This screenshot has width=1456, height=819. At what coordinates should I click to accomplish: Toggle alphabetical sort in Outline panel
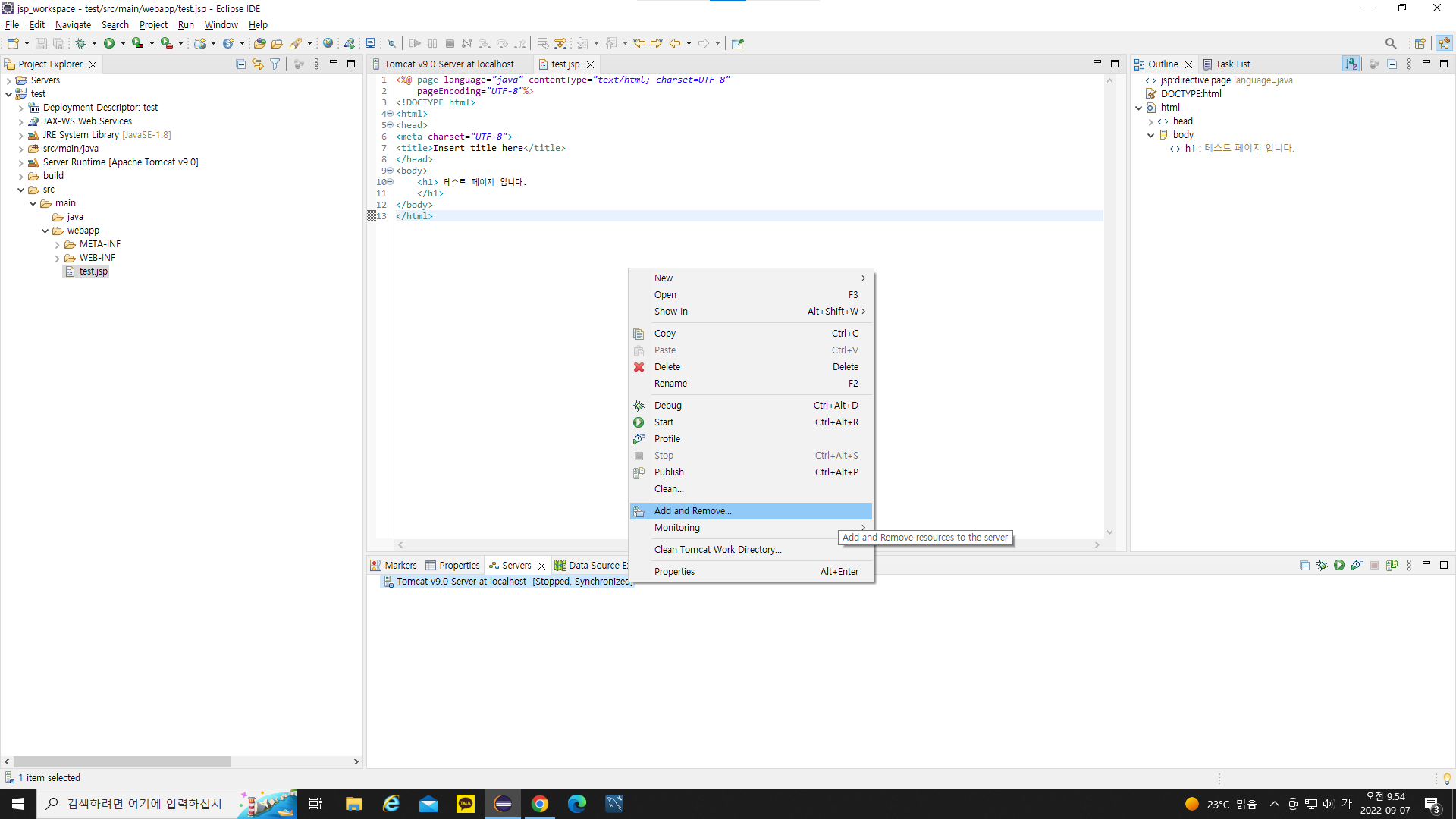[1351, 64]
